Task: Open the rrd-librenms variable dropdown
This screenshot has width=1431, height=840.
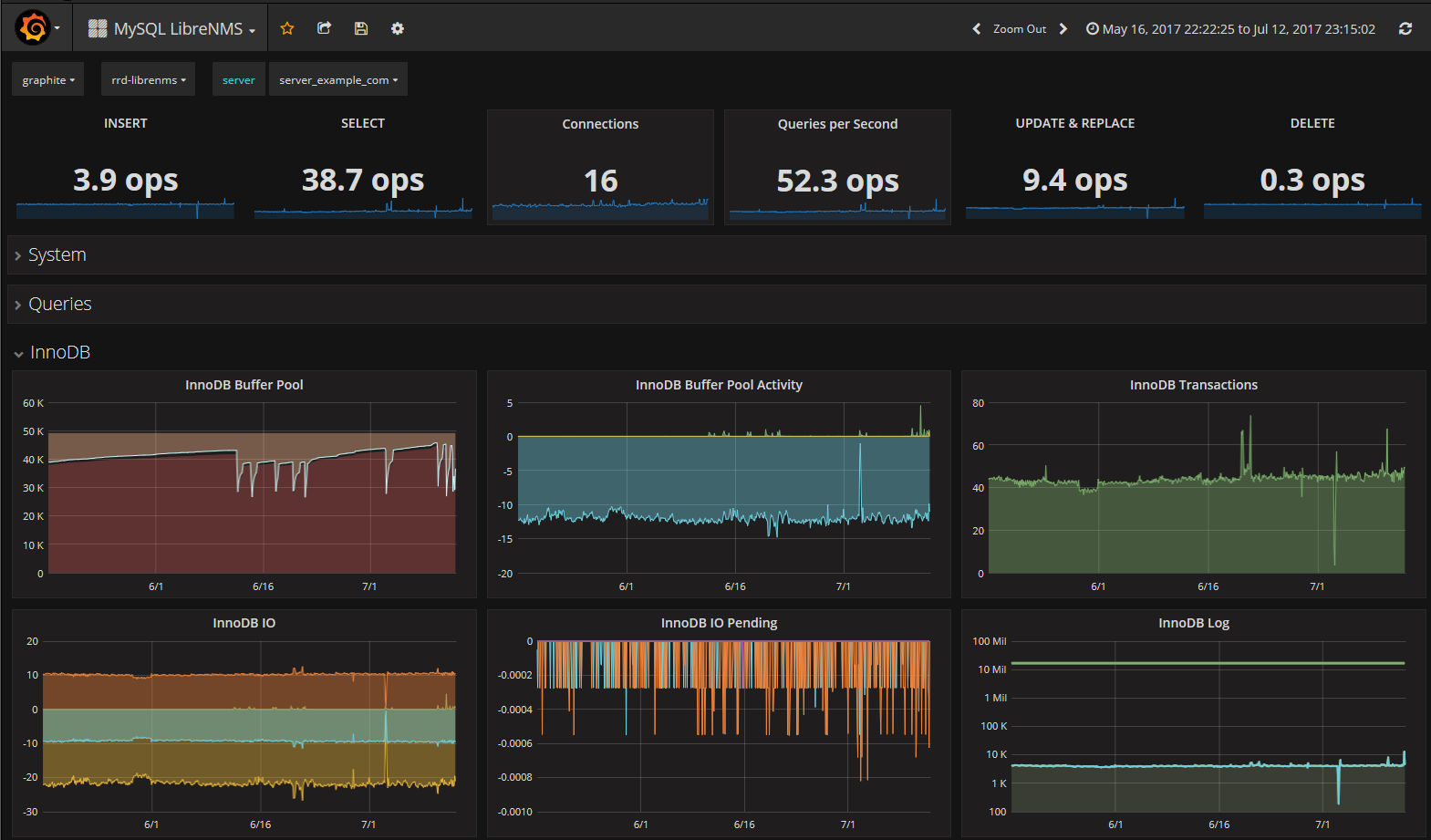Action: tap(148, 80)
